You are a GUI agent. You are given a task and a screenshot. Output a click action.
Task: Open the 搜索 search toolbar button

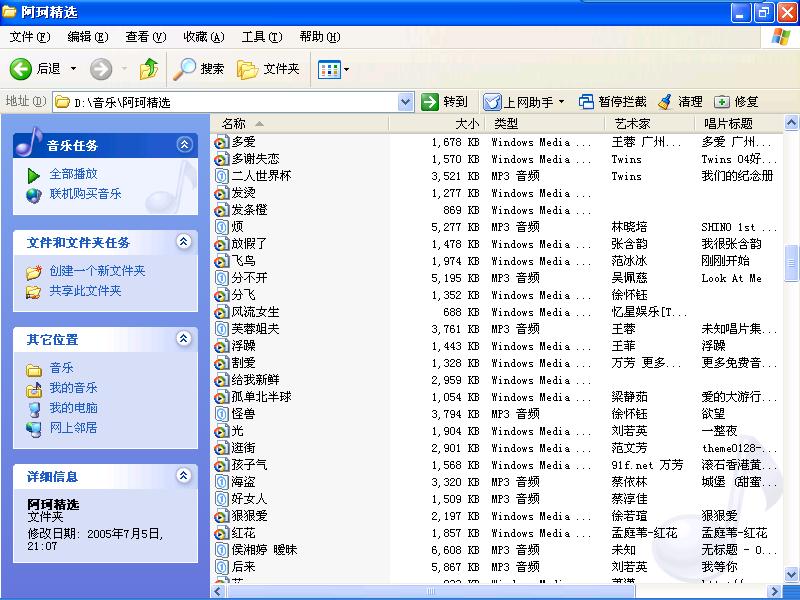199,69
